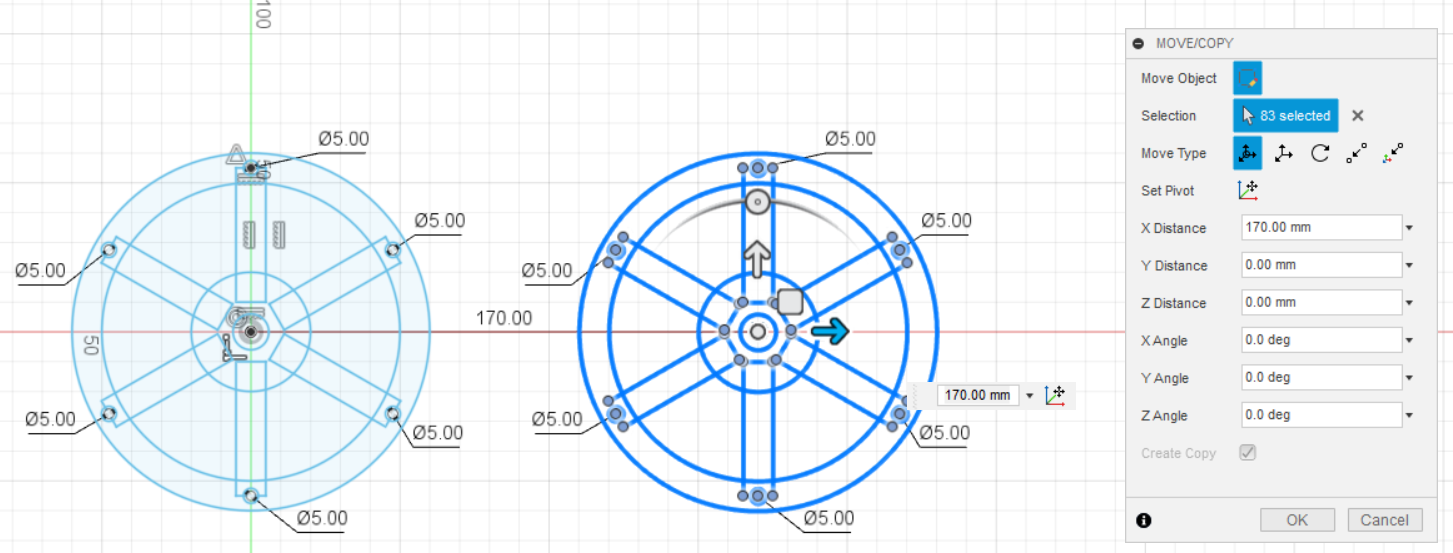
Task: Click into the Y Angle field
Action: click(1320, 377)
